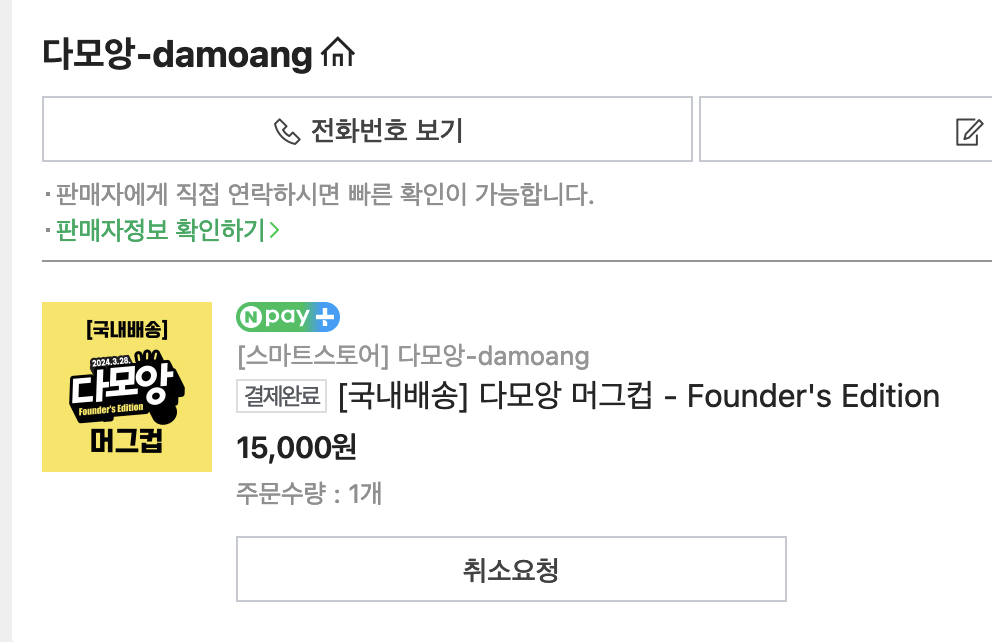Click the phone icon in 전화번호 보기
This screenshot has height=642, width=992.
tap(287, 131)
